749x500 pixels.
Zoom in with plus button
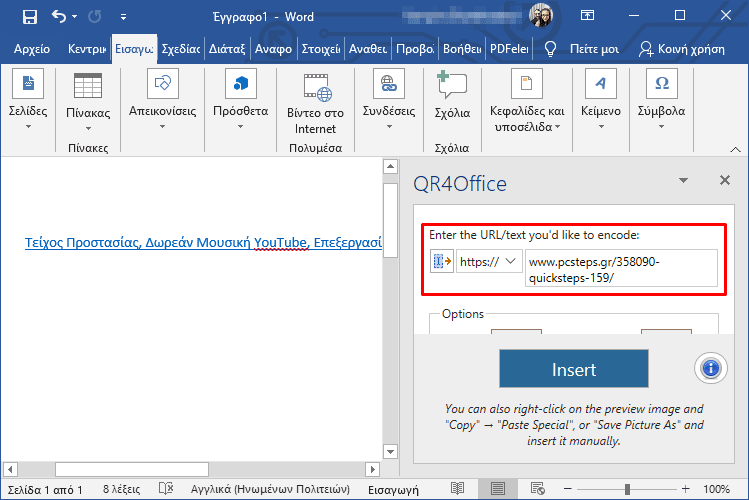[685, 489]
